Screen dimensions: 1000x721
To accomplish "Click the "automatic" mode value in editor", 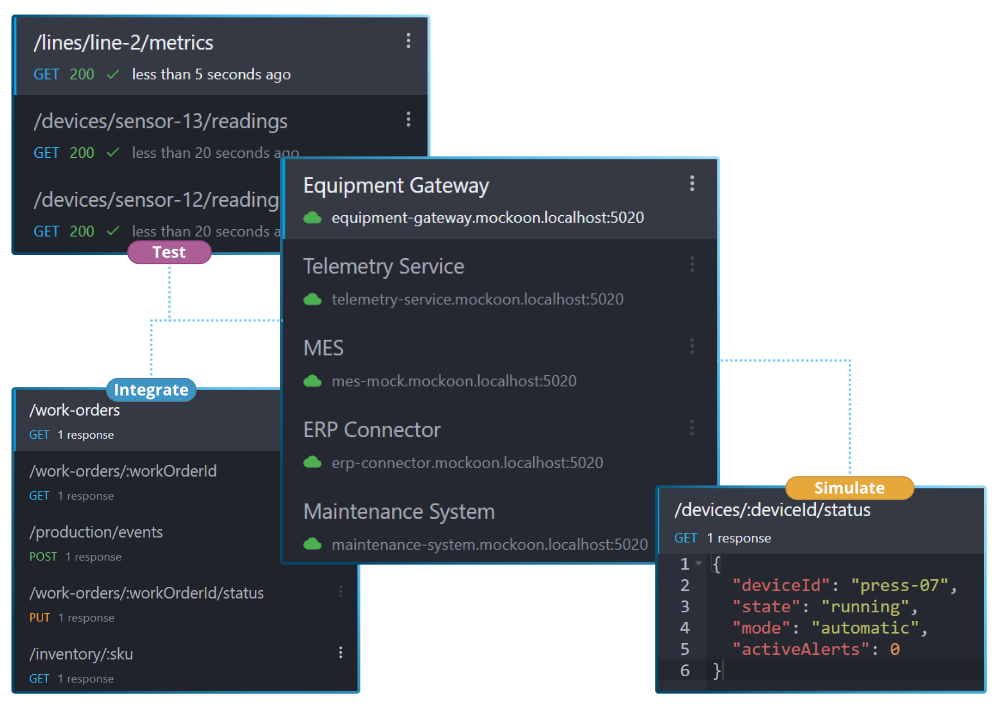I will tap(865, 628).
